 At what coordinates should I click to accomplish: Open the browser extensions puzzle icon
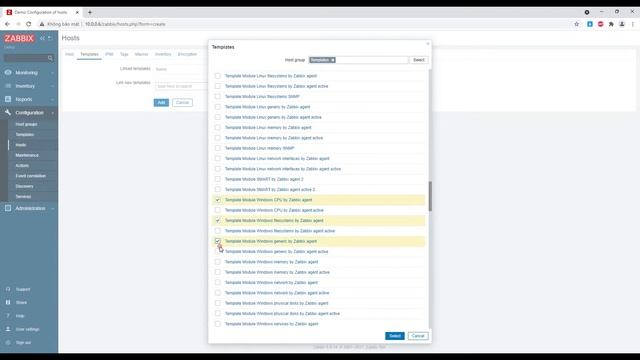click(611, 24)
